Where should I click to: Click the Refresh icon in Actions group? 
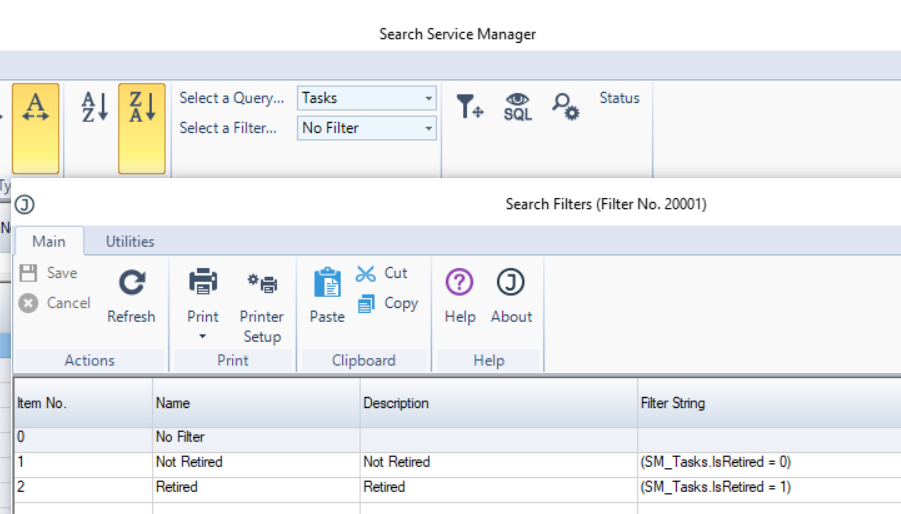pos(131,285)
